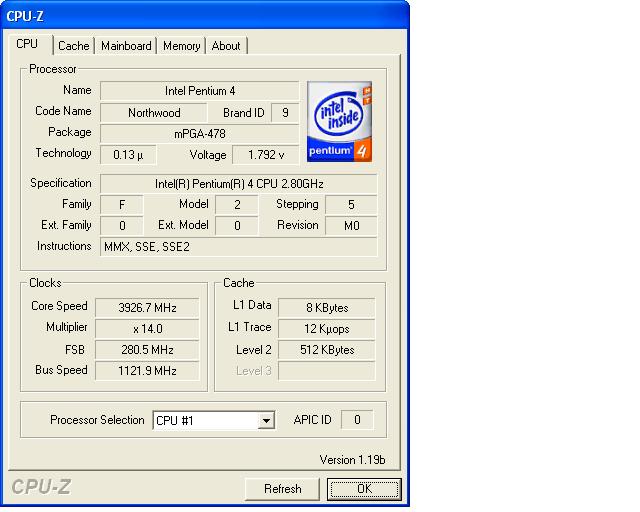Screen dimensions: 640x512
Task: Click the Specification text field
Action: click(x=238, y=184)
